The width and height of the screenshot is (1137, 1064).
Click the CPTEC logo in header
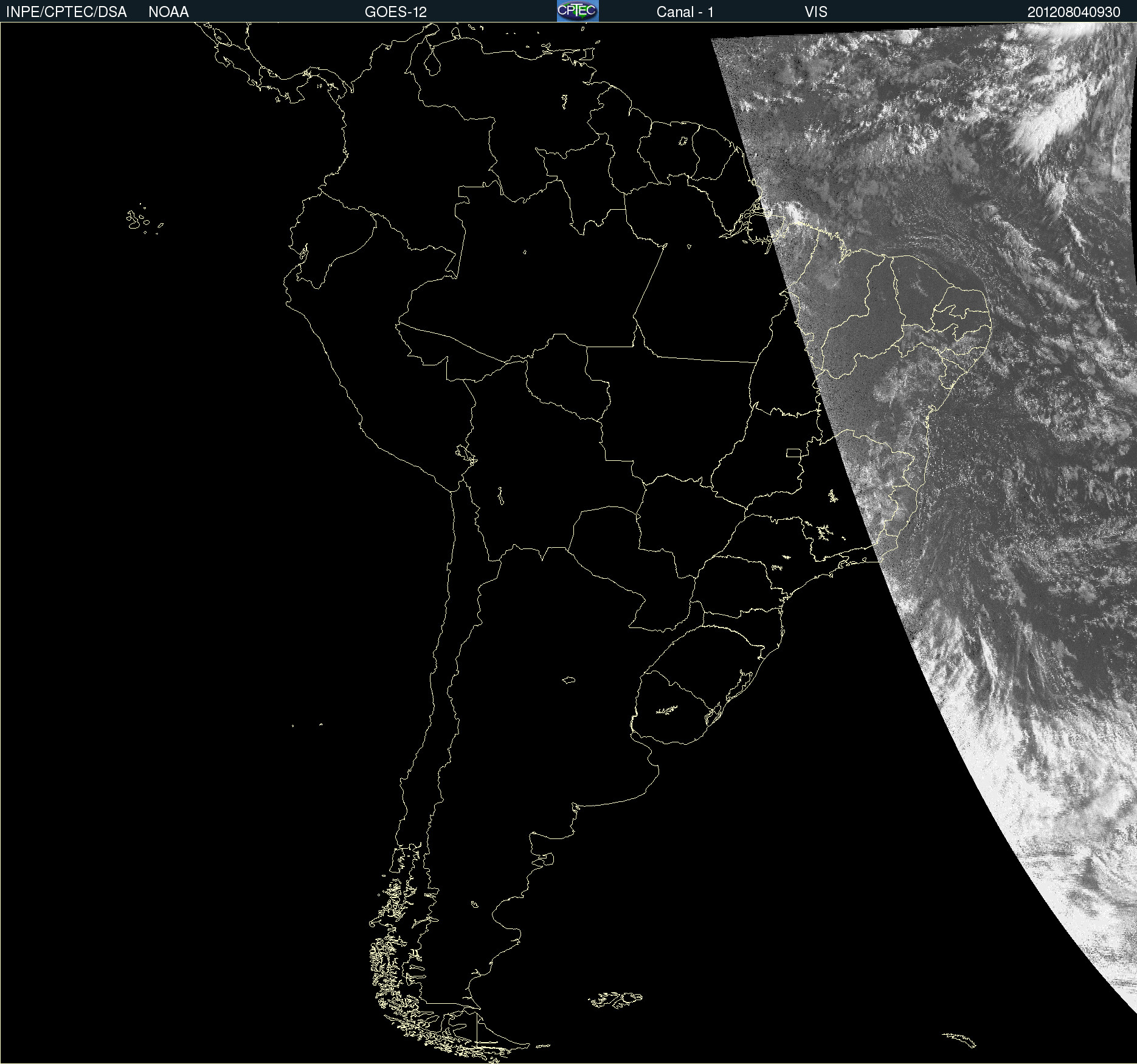578,11
